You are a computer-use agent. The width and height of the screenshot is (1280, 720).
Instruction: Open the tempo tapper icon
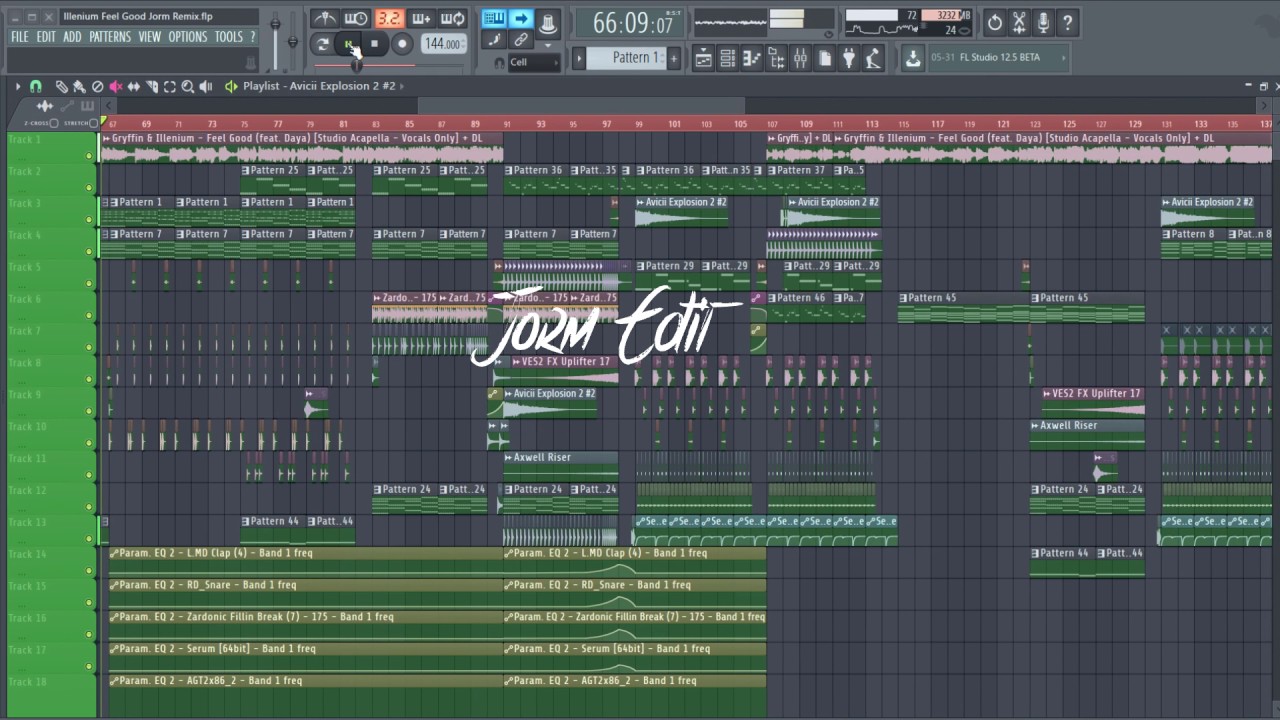(x=873, y=59)
